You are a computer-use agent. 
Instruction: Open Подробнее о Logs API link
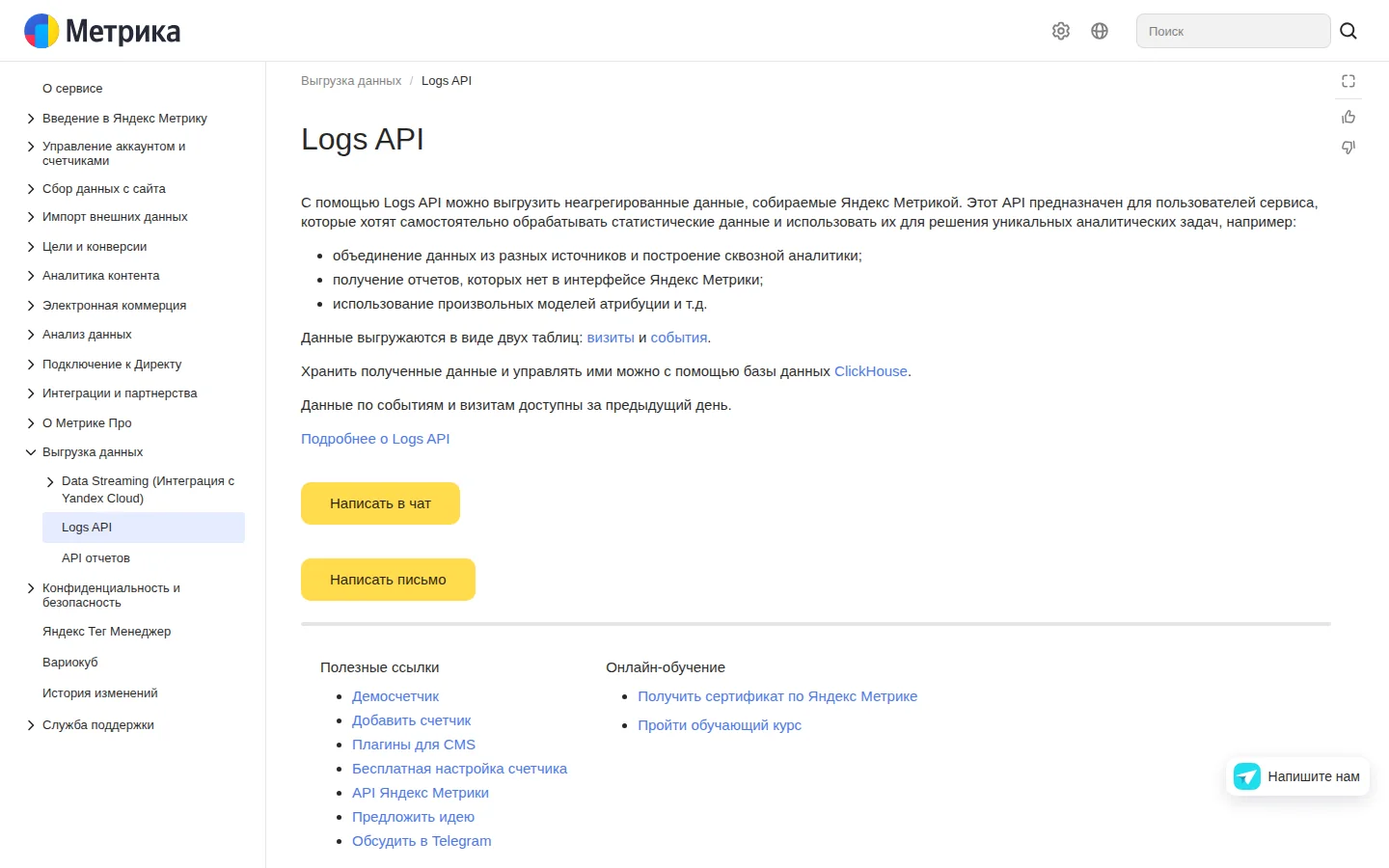[x=375, y=439]
